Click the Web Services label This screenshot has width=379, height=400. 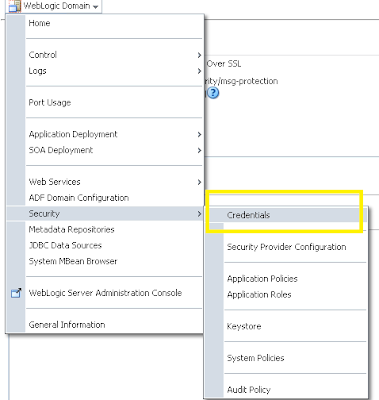(54, 182)
